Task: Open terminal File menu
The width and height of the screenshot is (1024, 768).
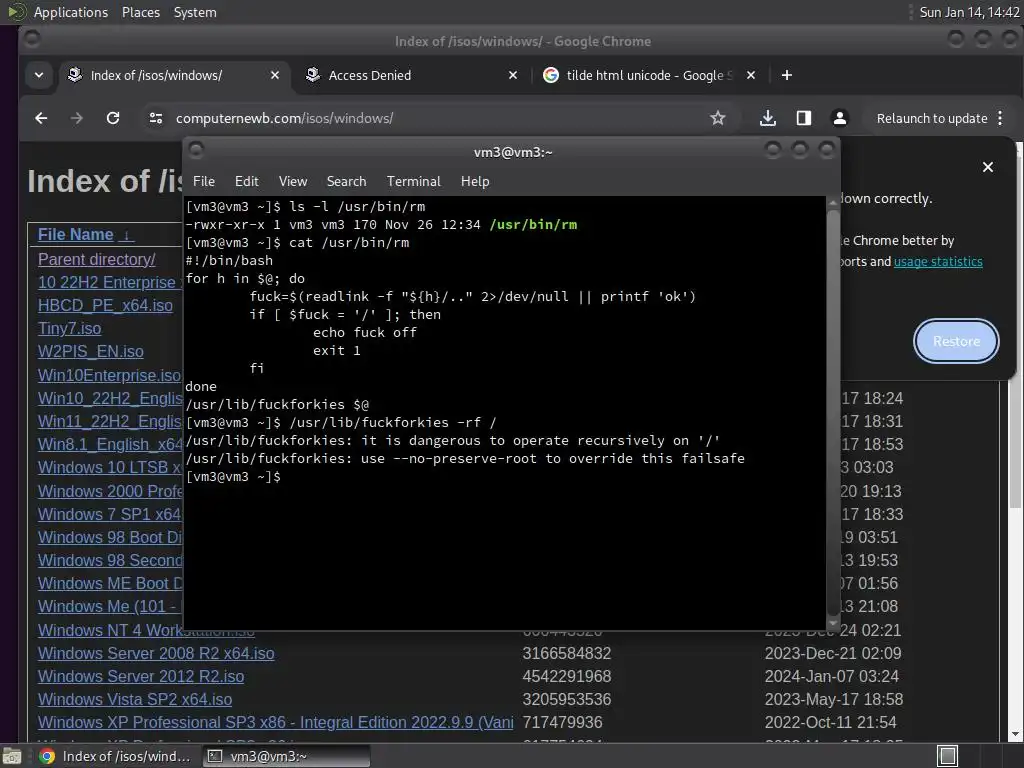Action: tap(204, 182)
